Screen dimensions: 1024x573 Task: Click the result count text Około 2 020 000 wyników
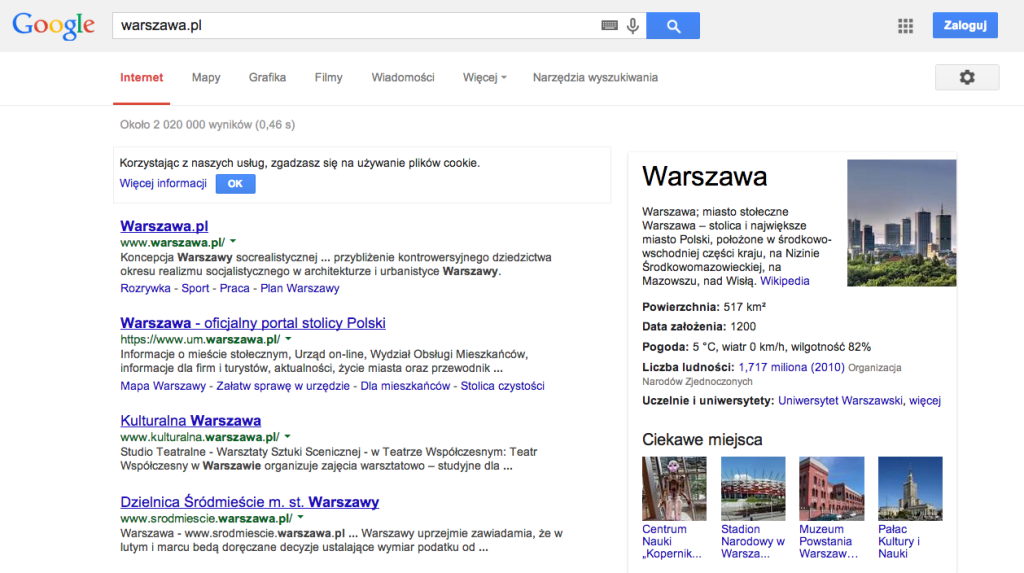tap(207, 124)
